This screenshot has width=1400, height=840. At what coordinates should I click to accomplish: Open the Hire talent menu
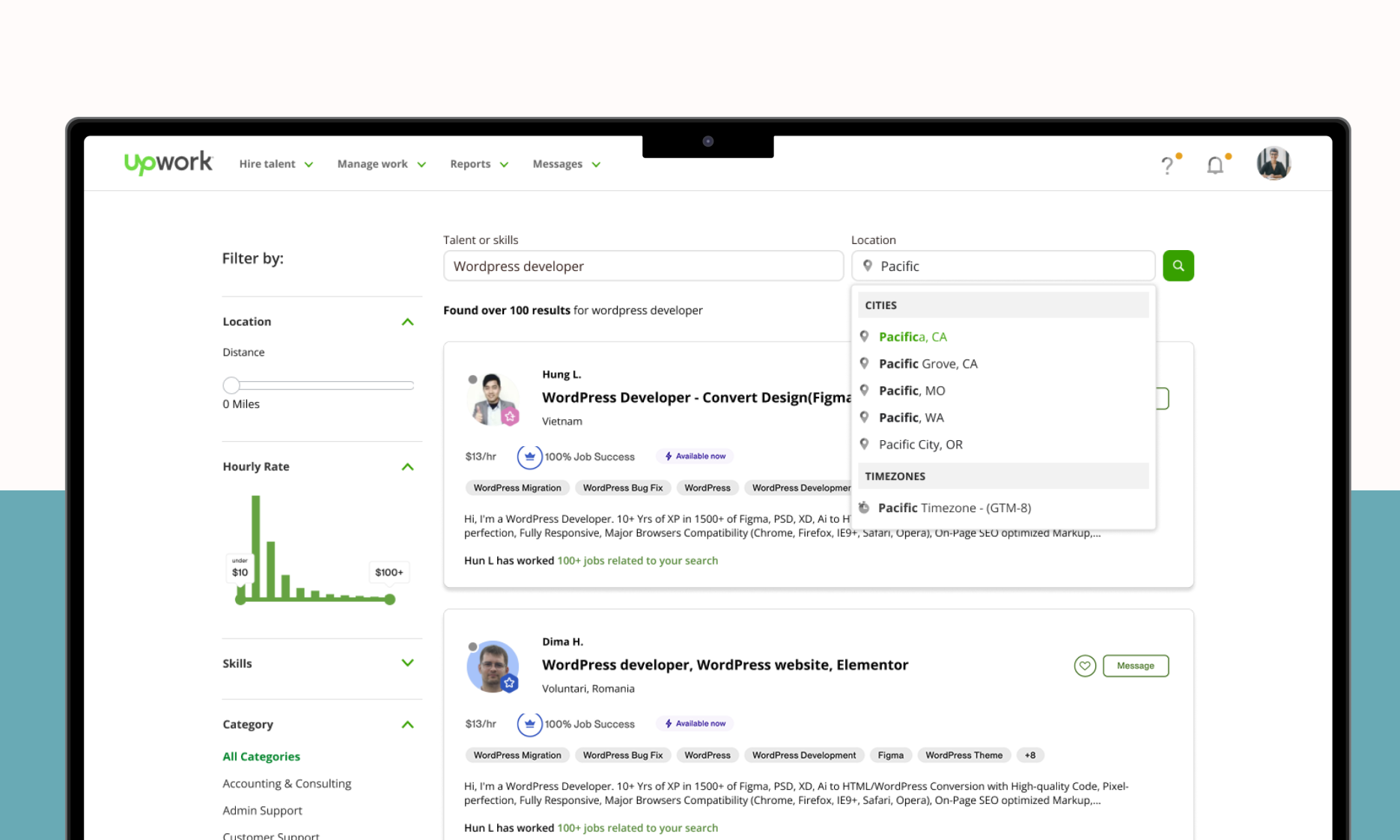(276, 164)
